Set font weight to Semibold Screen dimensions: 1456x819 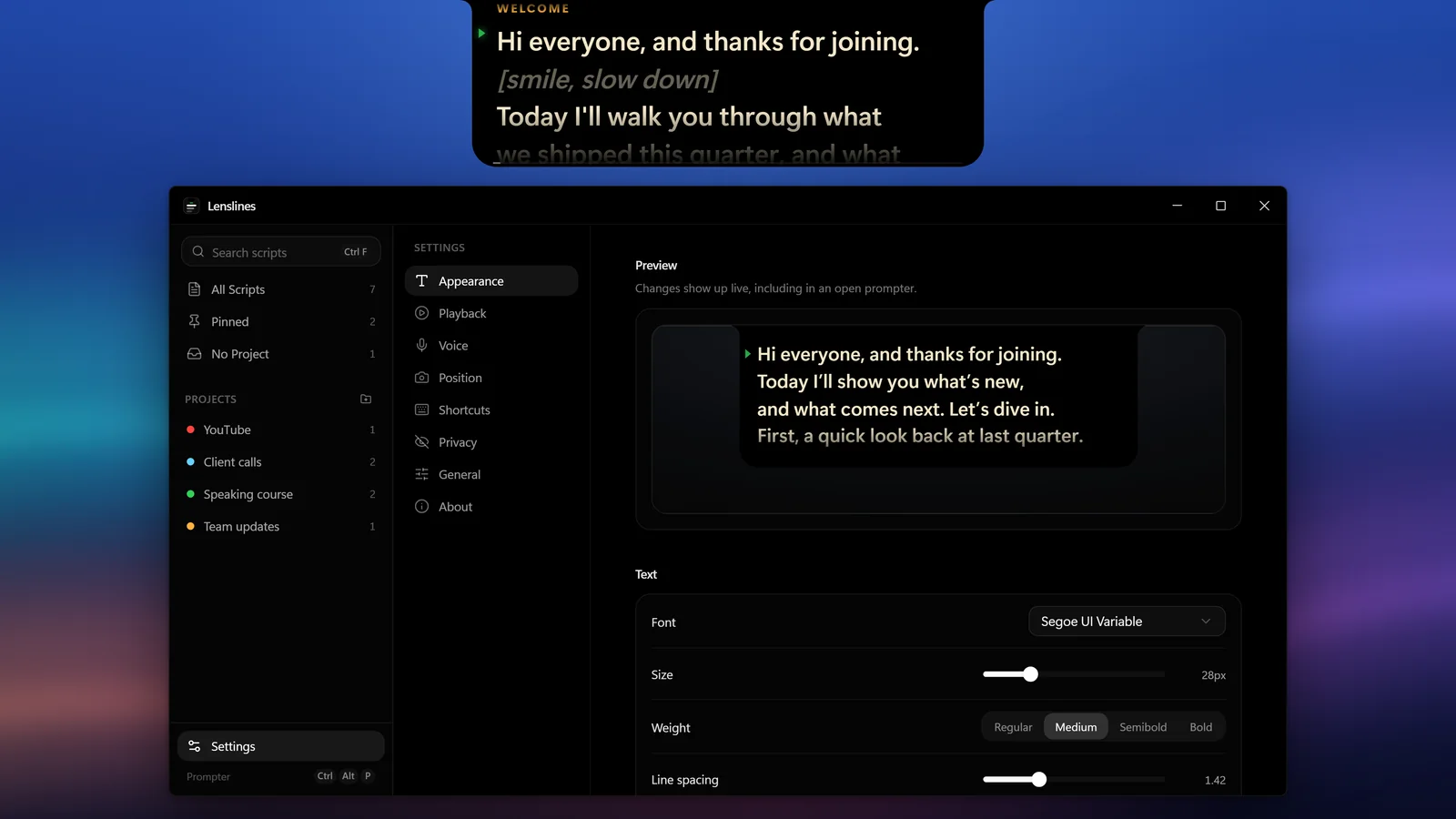point(1143,727)
